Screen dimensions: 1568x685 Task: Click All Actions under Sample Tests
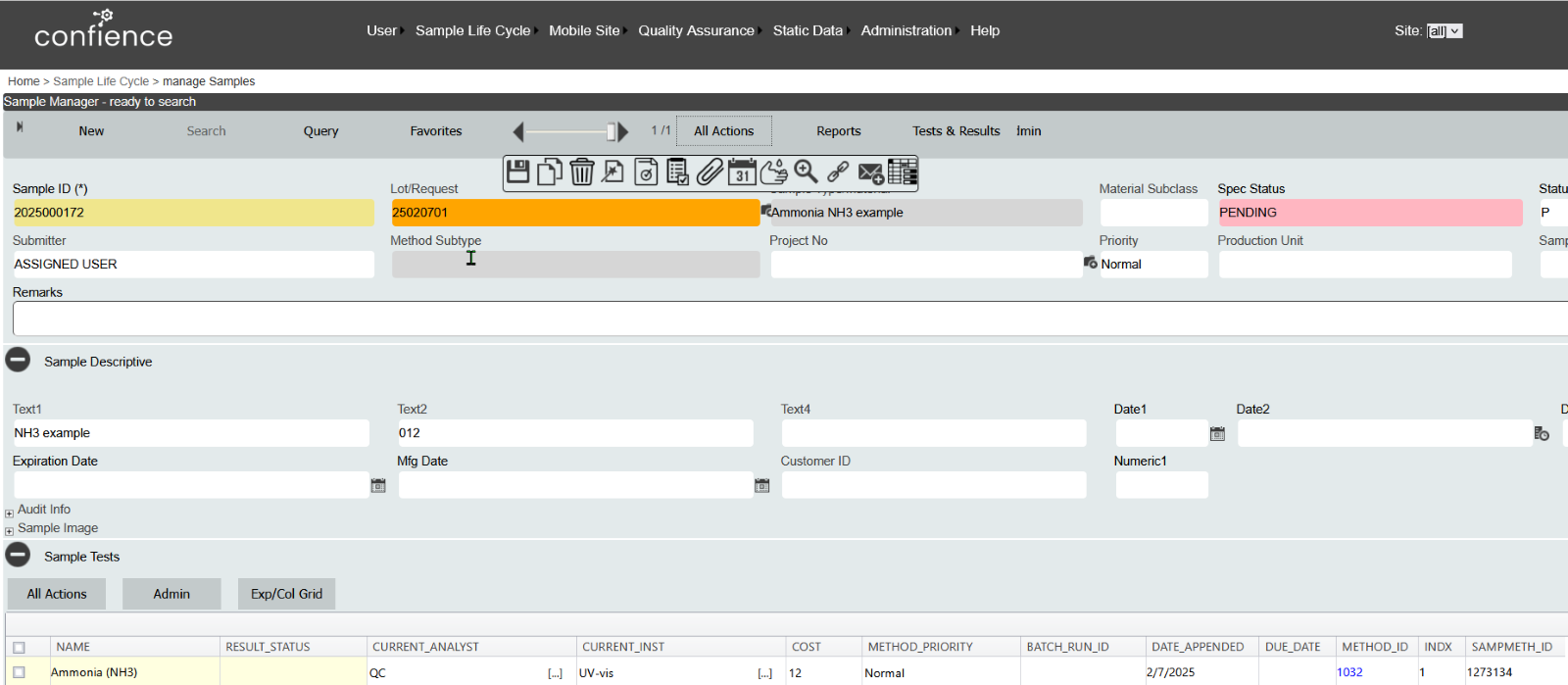[x=57, y=594]
